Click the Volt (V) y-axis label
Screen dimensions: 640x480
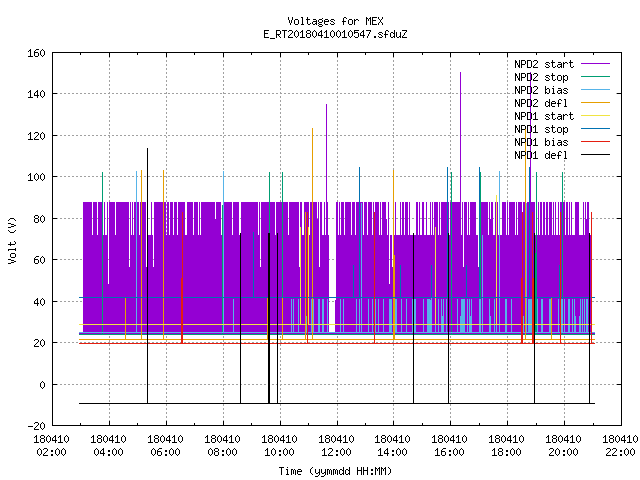13,240
